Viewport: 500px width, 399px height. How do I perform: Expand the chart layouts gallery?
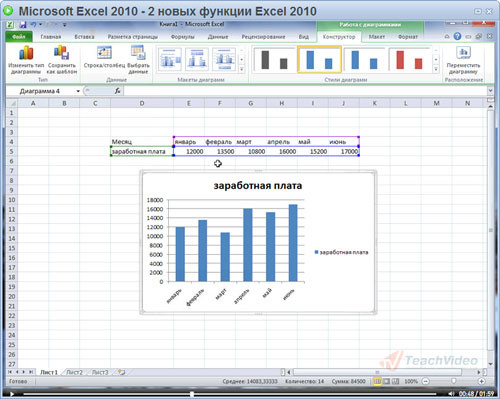point(242,69)
